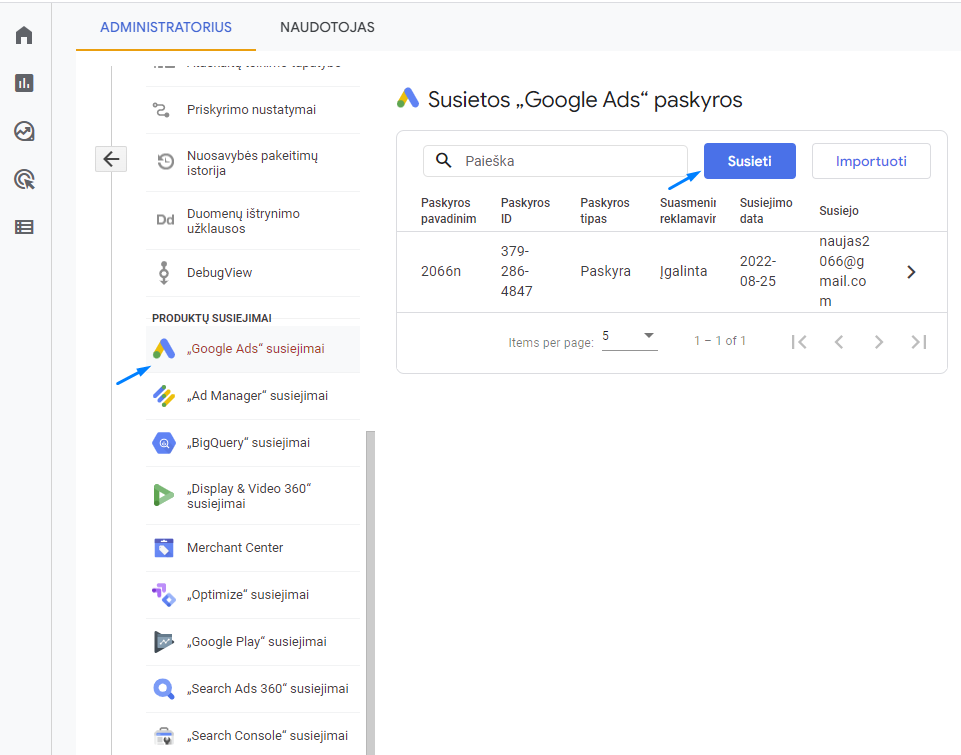Click Suasmeninto reklamavimo column header

coord(688,211)
